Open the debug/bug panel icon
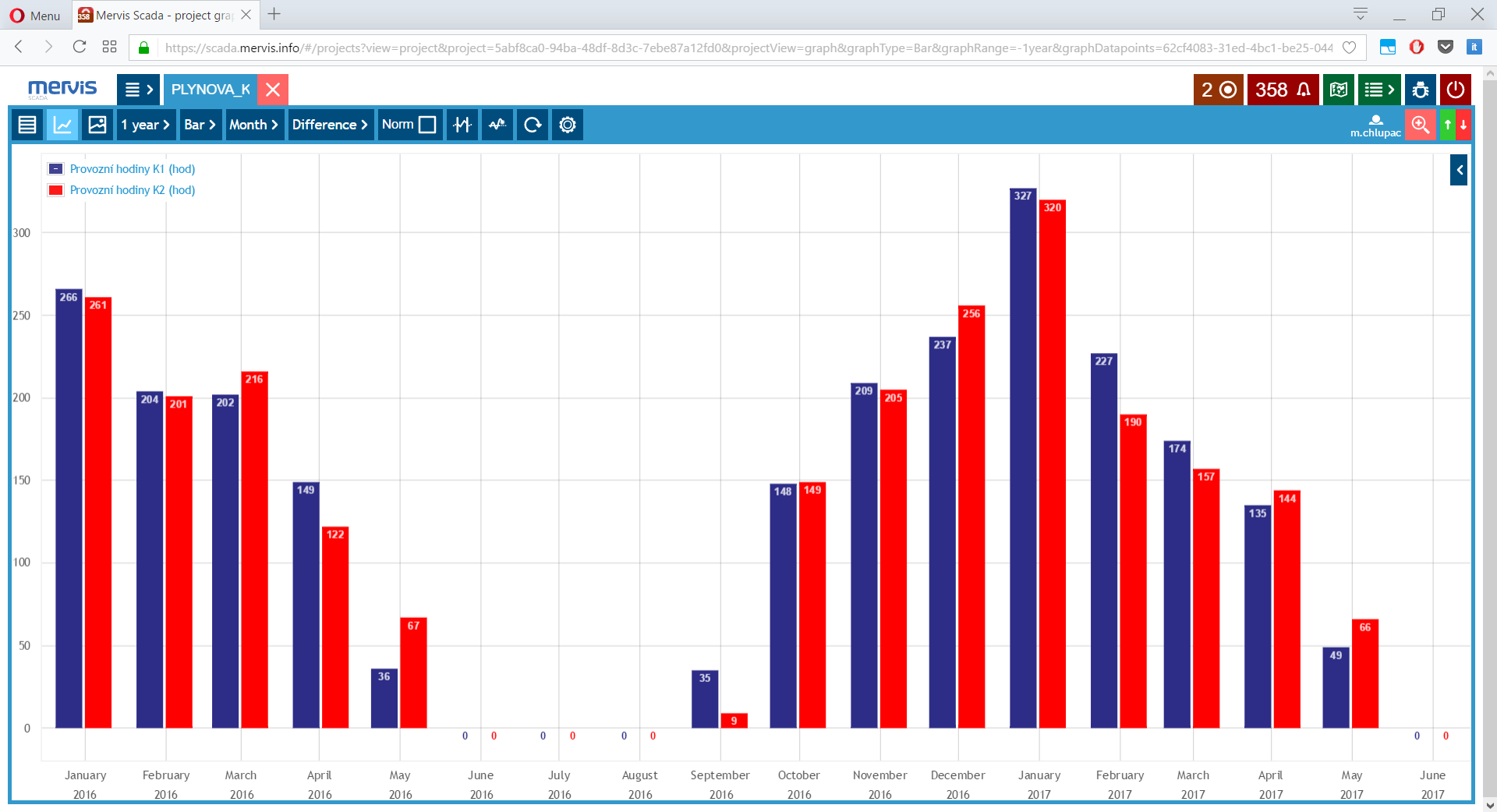Screen dimensions: 1497x812 click(x=1420, y=89)
